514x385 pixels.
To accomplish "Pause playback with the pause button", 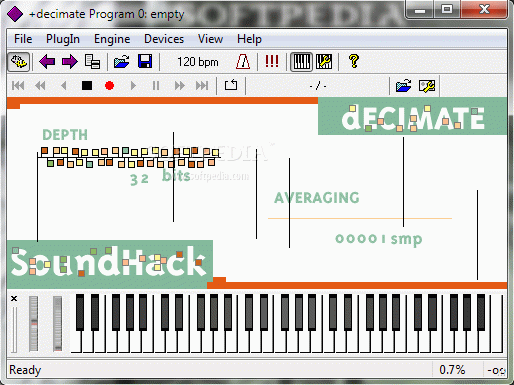I will [156, 86].
